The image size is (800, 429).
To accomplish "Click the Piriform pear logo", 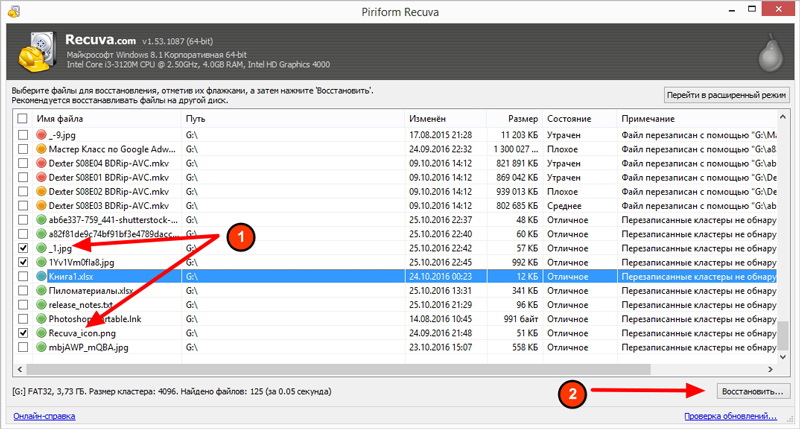I will click(770, 53).
